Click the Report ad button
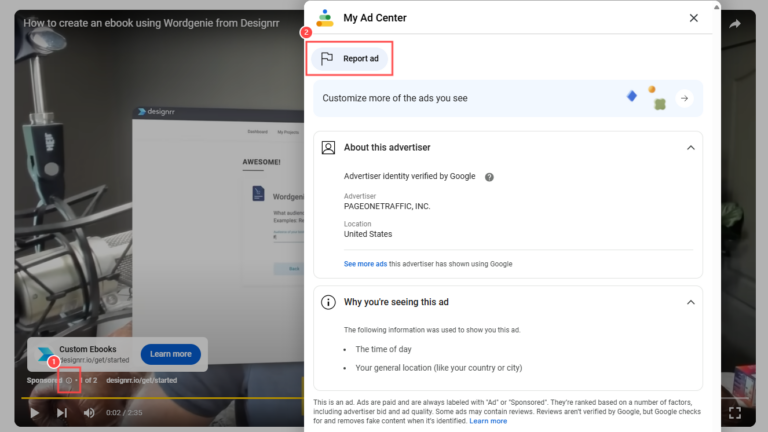Viewport: 768px width, 432px height. (349, 59)
